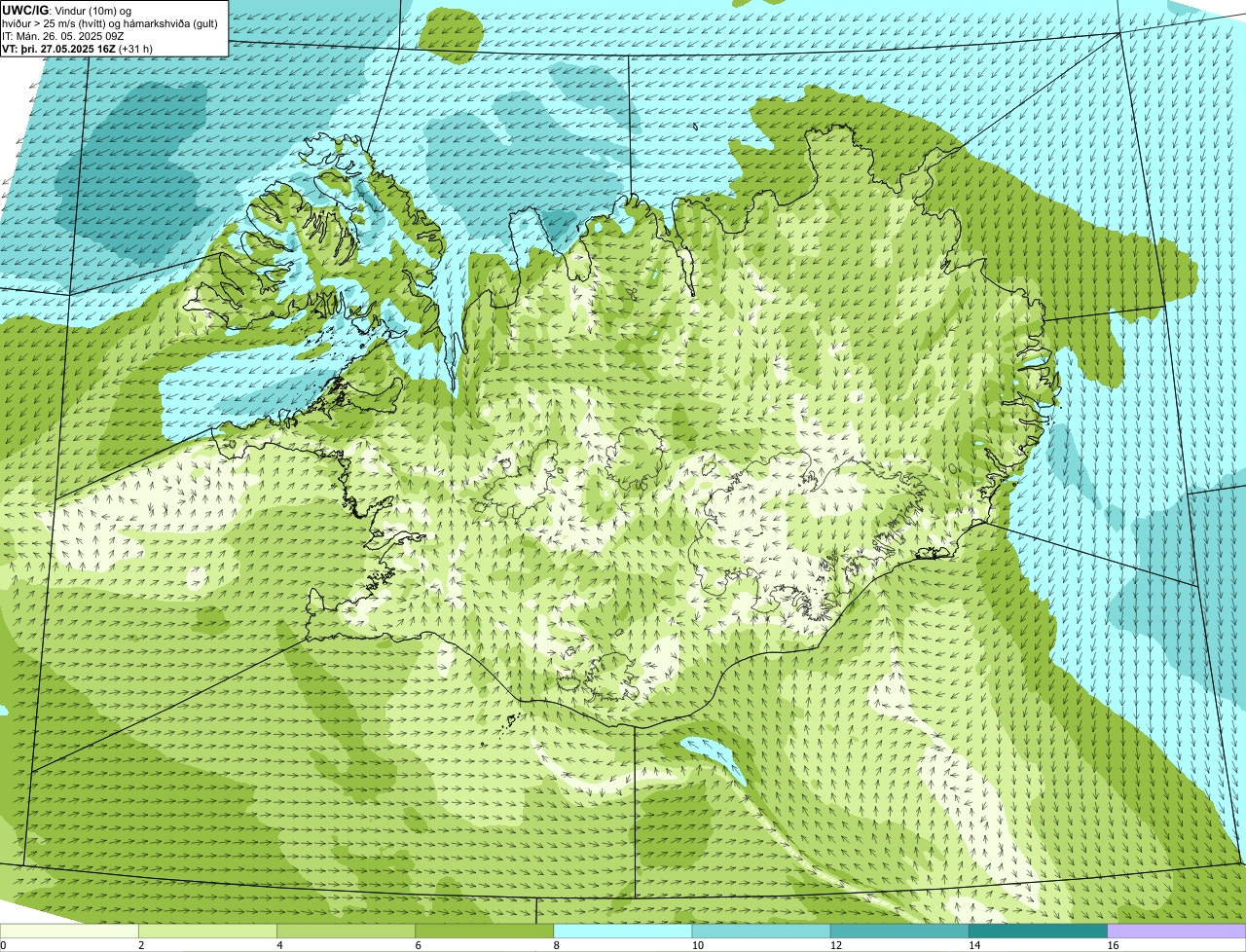Click the 6–8 m/s olive green legend swatch
The width and height of the screenshot is (1246, 952).
click(x=484, y=931)
